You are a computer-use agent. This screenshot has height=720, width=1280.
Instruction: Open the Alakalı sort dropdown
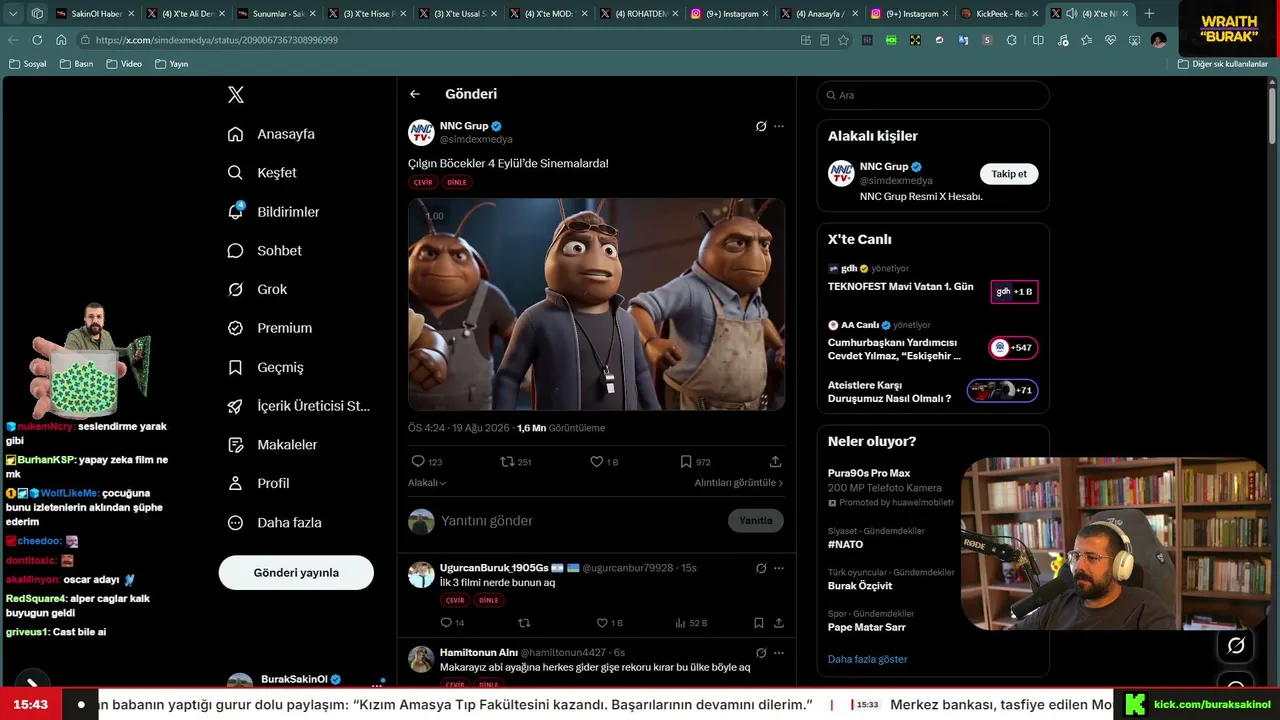click(x=427, y=483)
